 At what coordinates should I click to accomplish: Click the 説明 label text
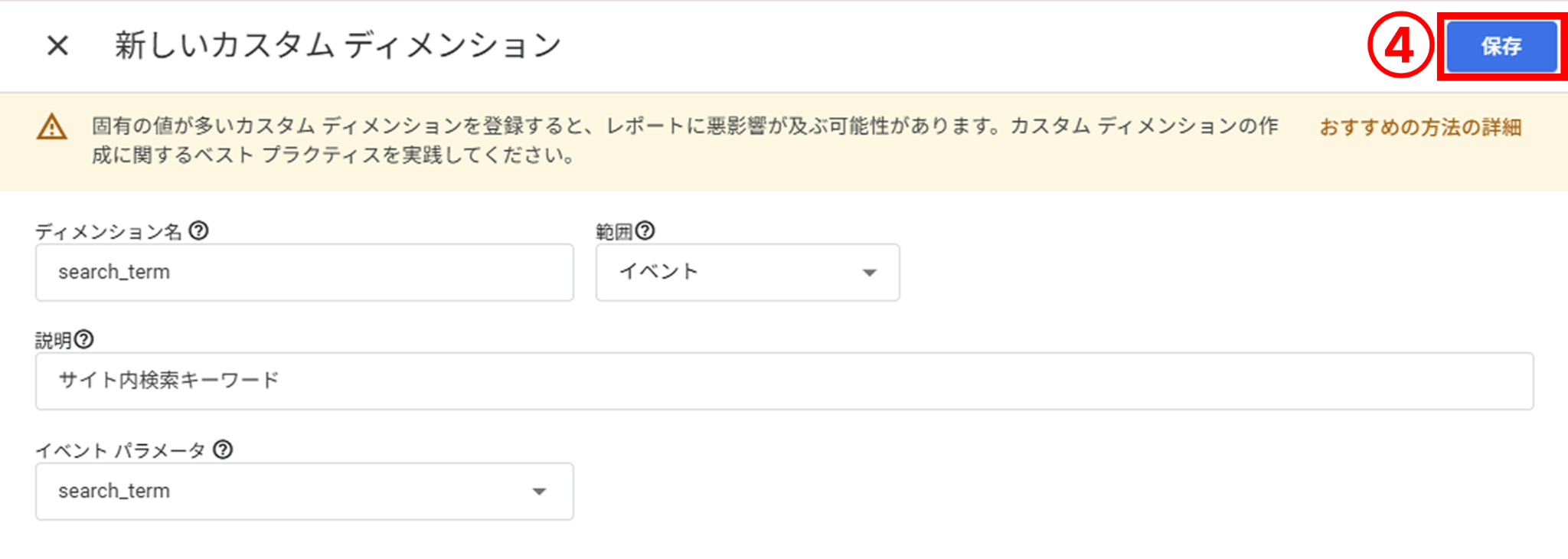(54, 340)
